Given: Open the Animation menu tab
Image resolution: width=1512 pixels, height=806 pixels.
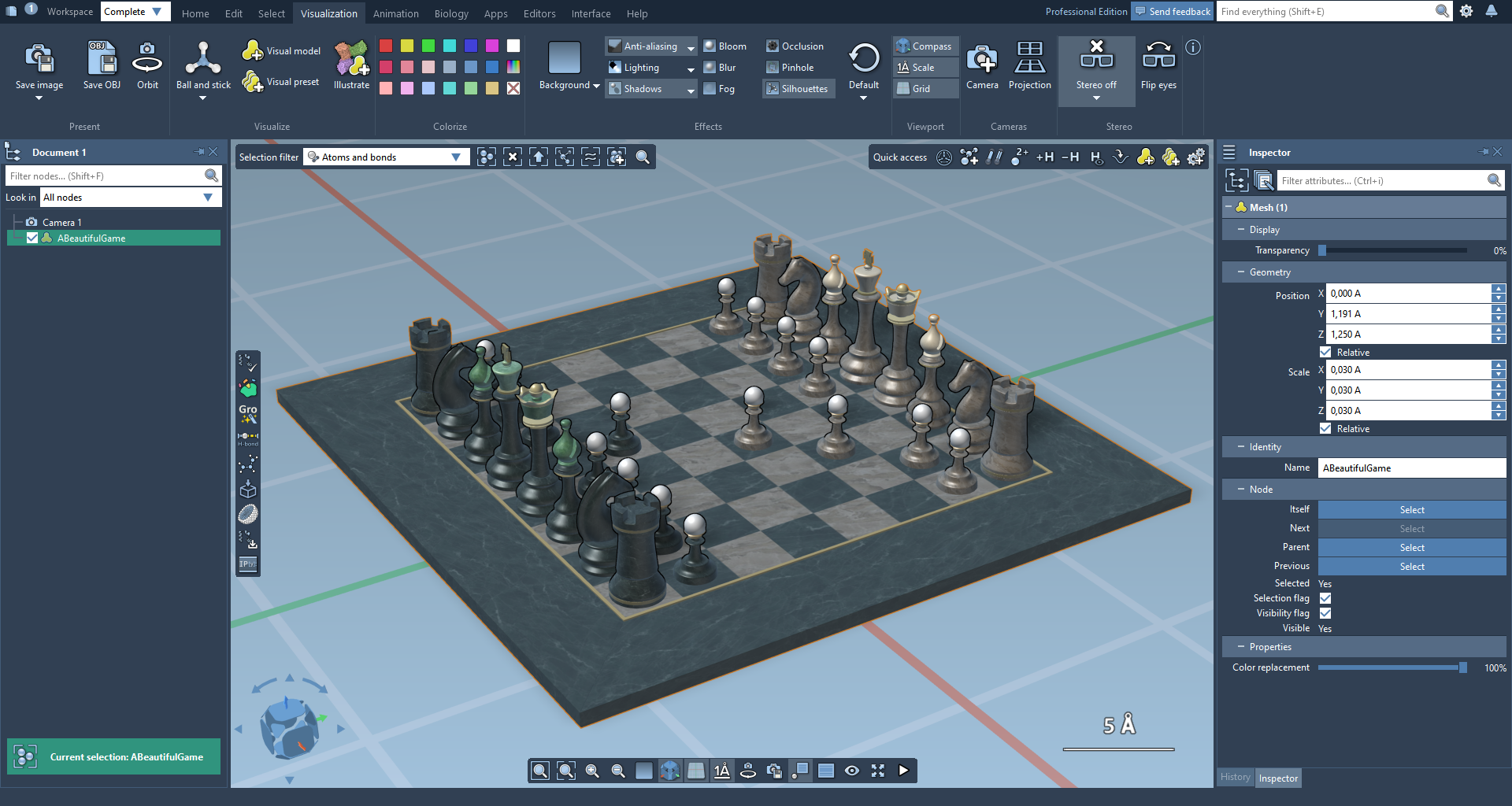Looking at the screenshot, I should [395, 13].
